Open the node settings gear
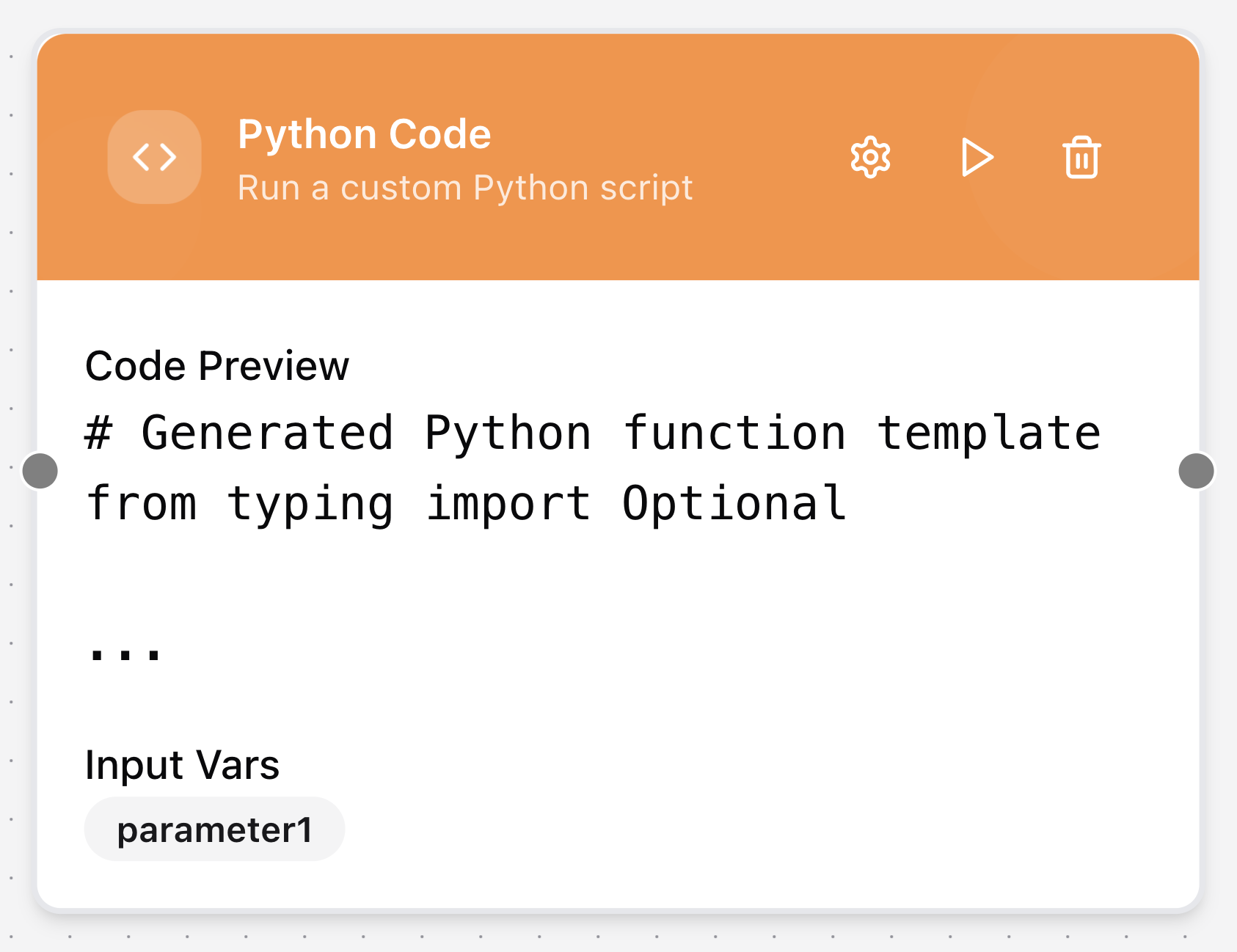 tap(870, 157)
